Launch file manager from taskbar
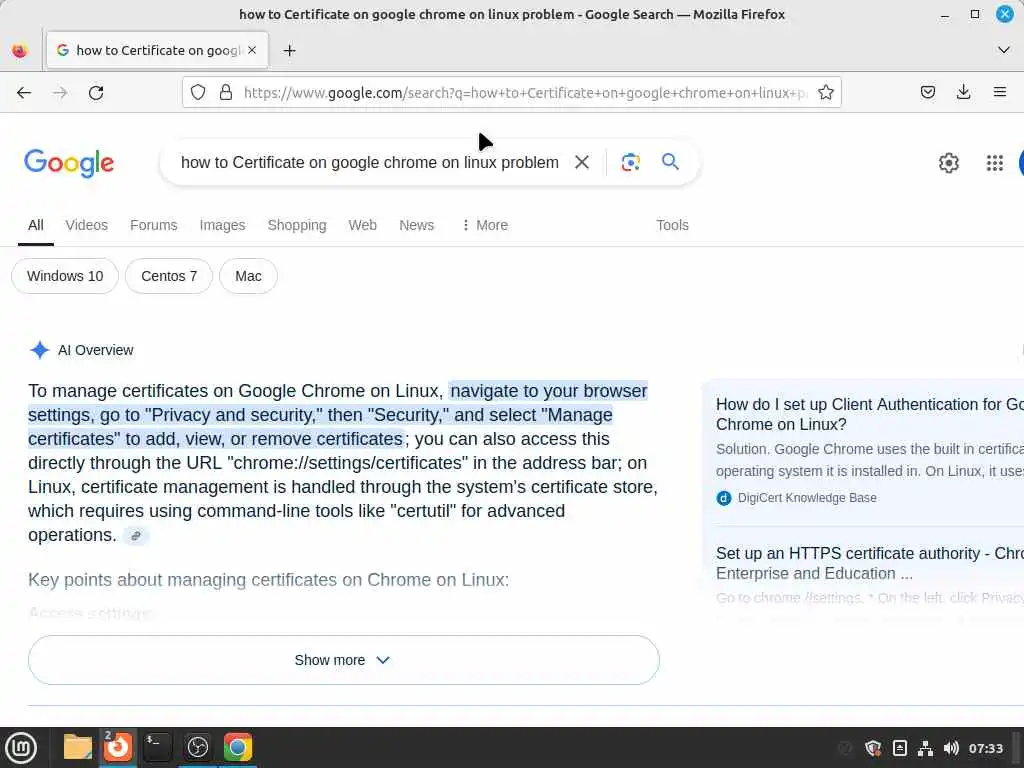Image resolution: width=1024 pixels, height=768 pixels. (x=78, y=747)
